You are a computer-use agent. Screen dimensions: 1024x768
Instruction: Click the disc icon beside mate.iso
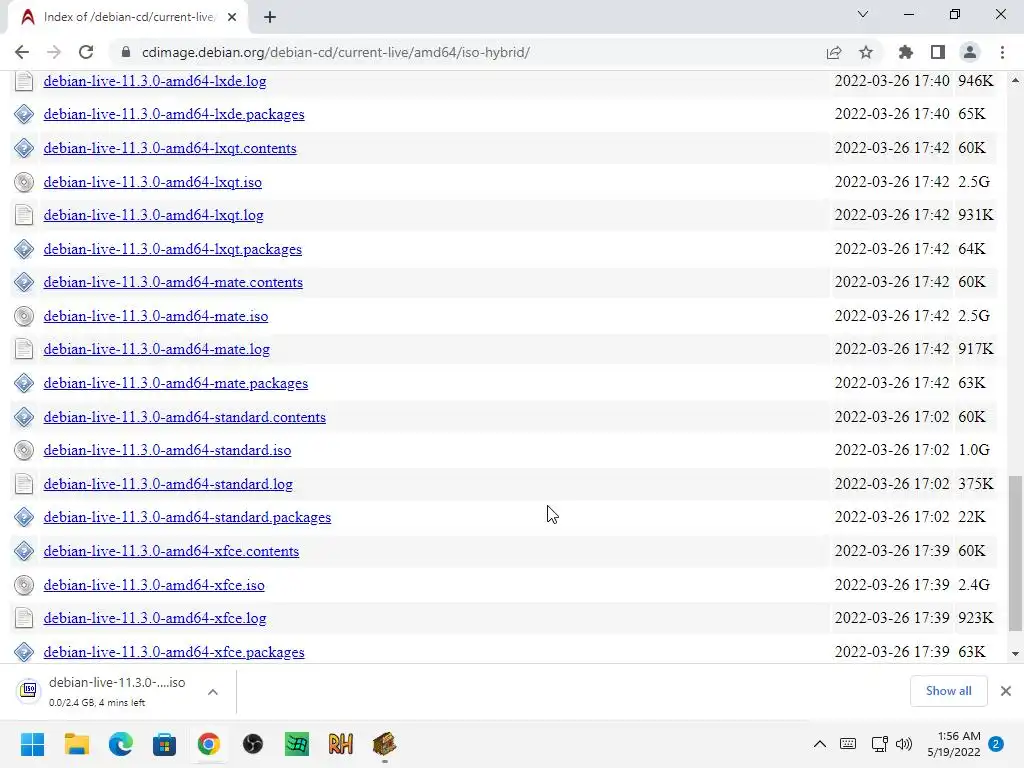click(24, 316)
